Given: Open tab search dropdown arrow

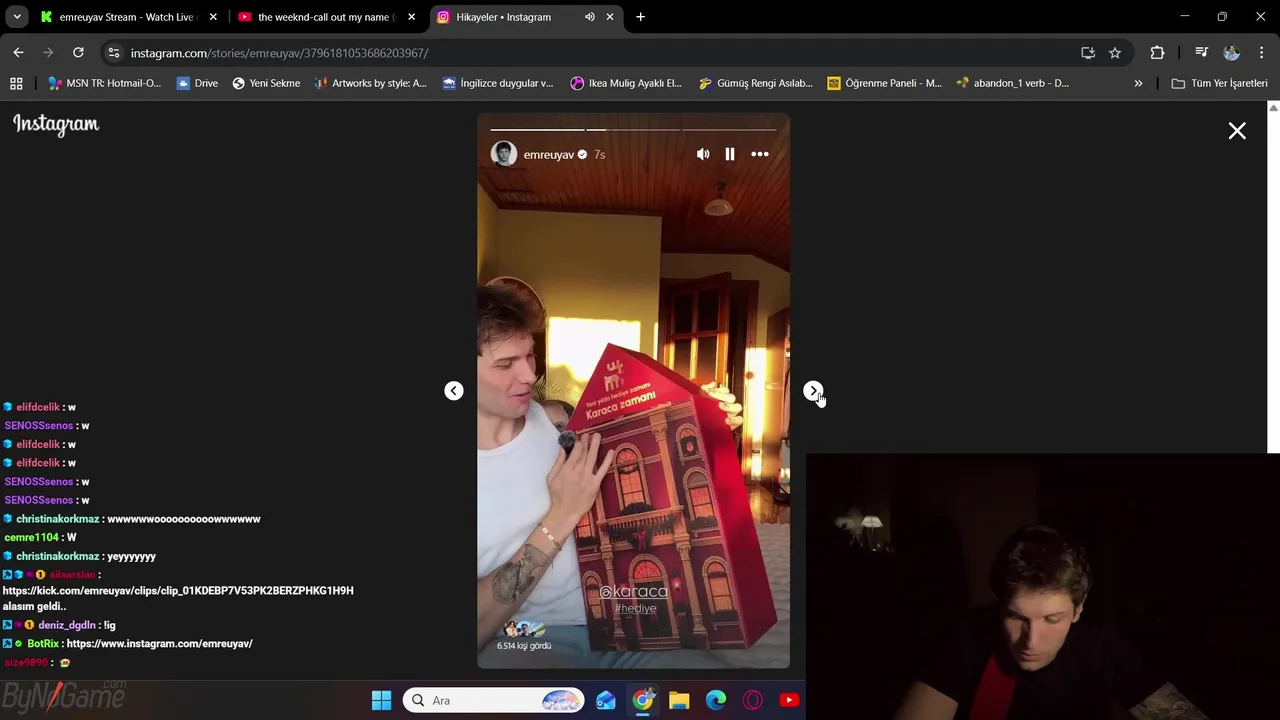Looking at the screenshot, I should click(x=17, y=17).
